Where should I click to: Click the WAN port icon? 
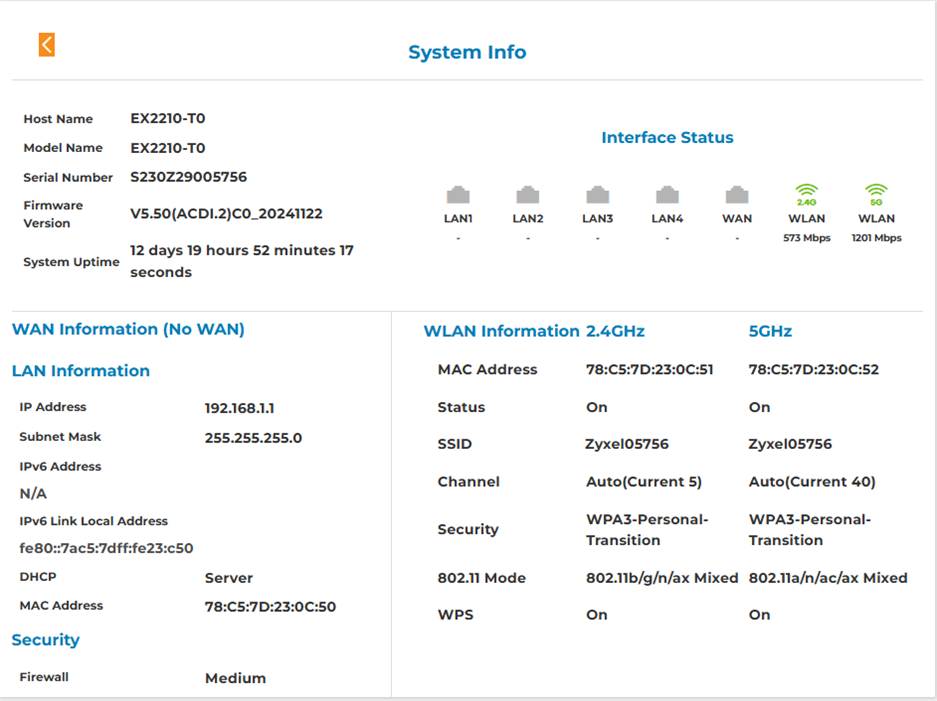[x=737, y=195]
